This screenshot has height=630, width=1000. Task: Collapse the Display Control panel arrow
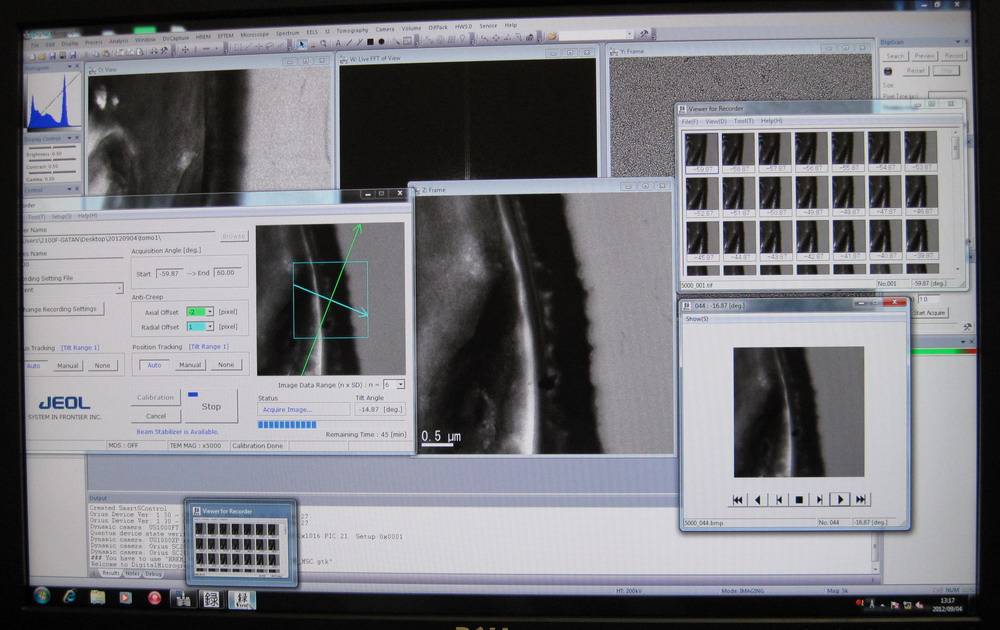coord(70,138)
